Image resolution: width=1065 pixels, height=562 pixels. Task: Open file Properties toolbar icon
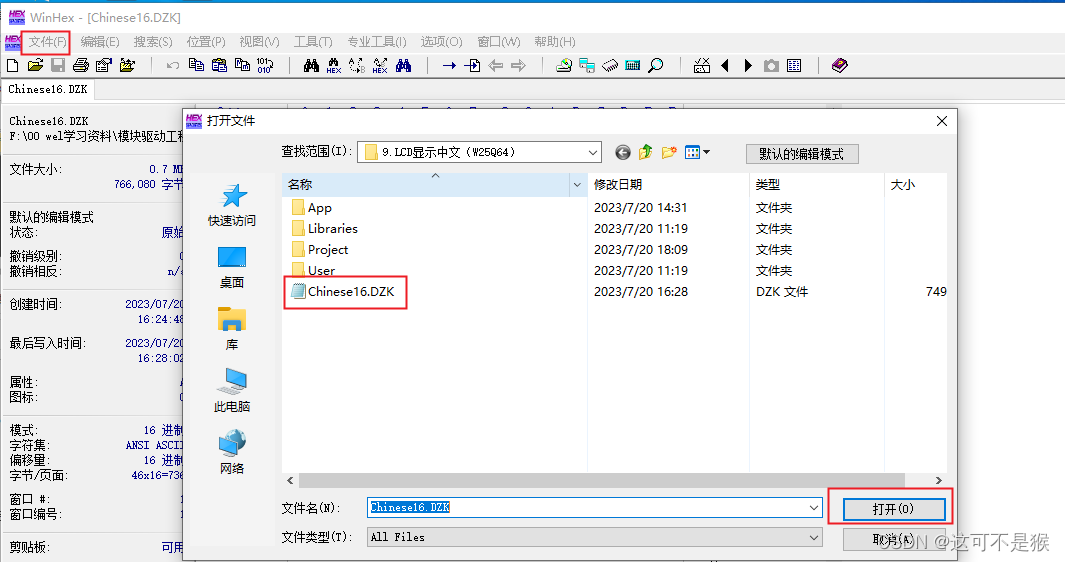point(104,65)
